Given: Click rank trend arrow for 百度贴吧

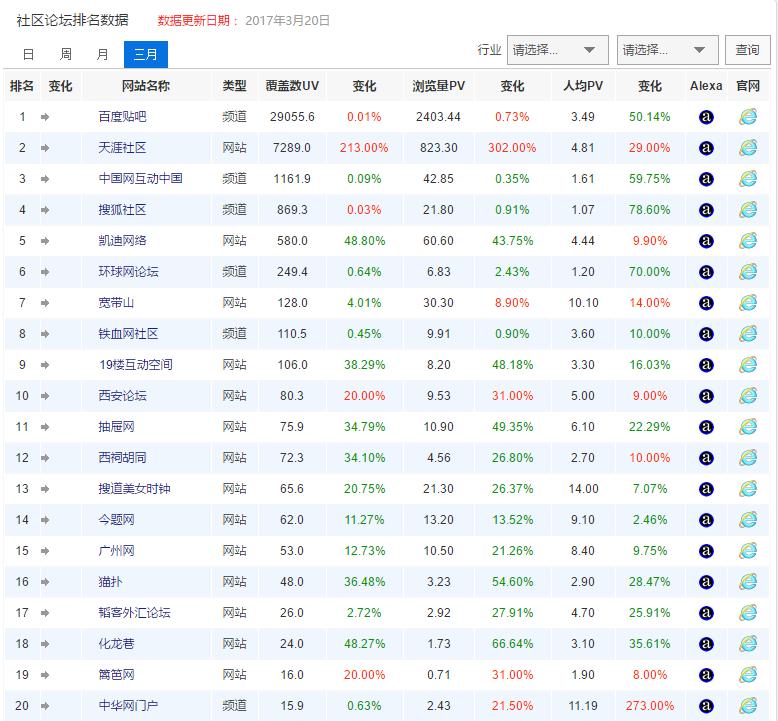Looking at the screenshot, I should (x=45, y=117).
